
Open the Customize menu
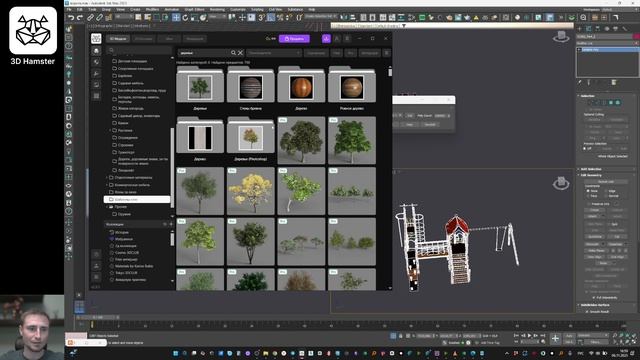tap(238, 9)
